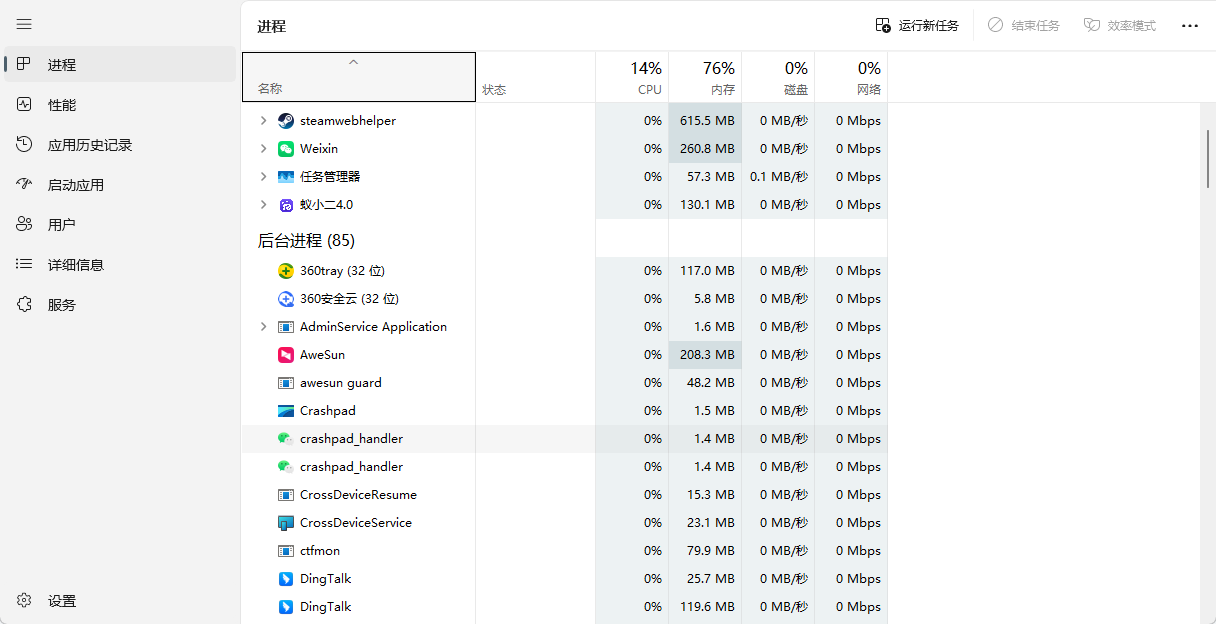The height and width of the screenshot is (624, 1216).
Task: Open the three-dot more options menu
Action: [1189, 26]
